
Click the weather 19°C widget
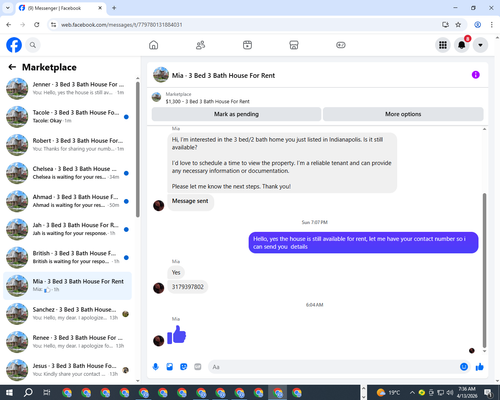tap(388, 392)
